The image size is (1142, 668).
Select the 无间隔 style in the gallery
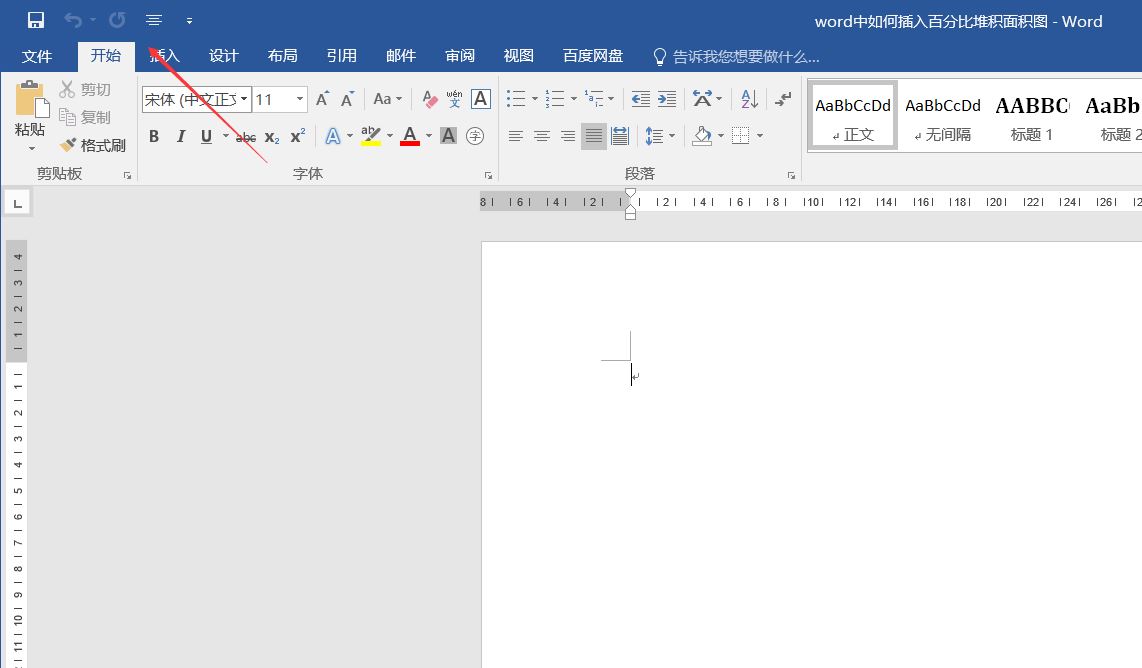(x=942, y=114)
